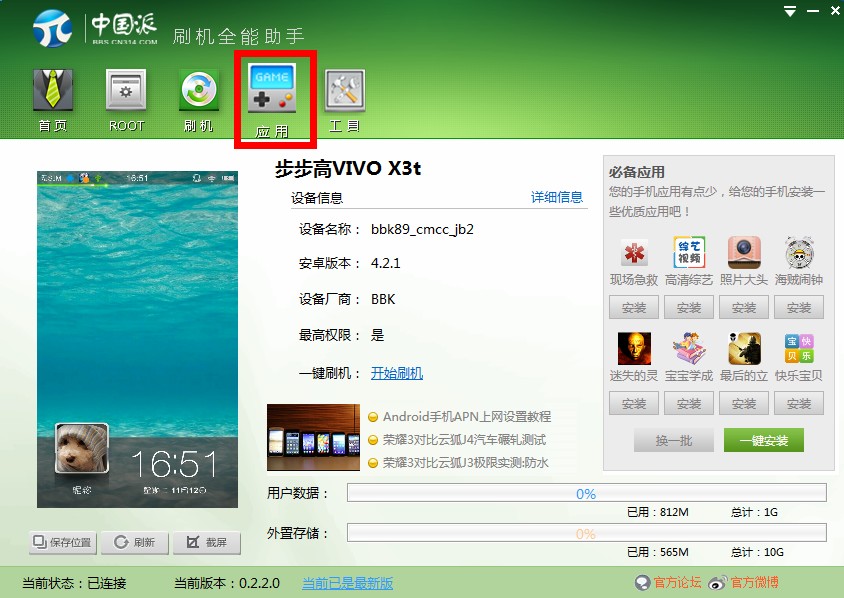Click the 总计：10G storage text

pos(757,552)
